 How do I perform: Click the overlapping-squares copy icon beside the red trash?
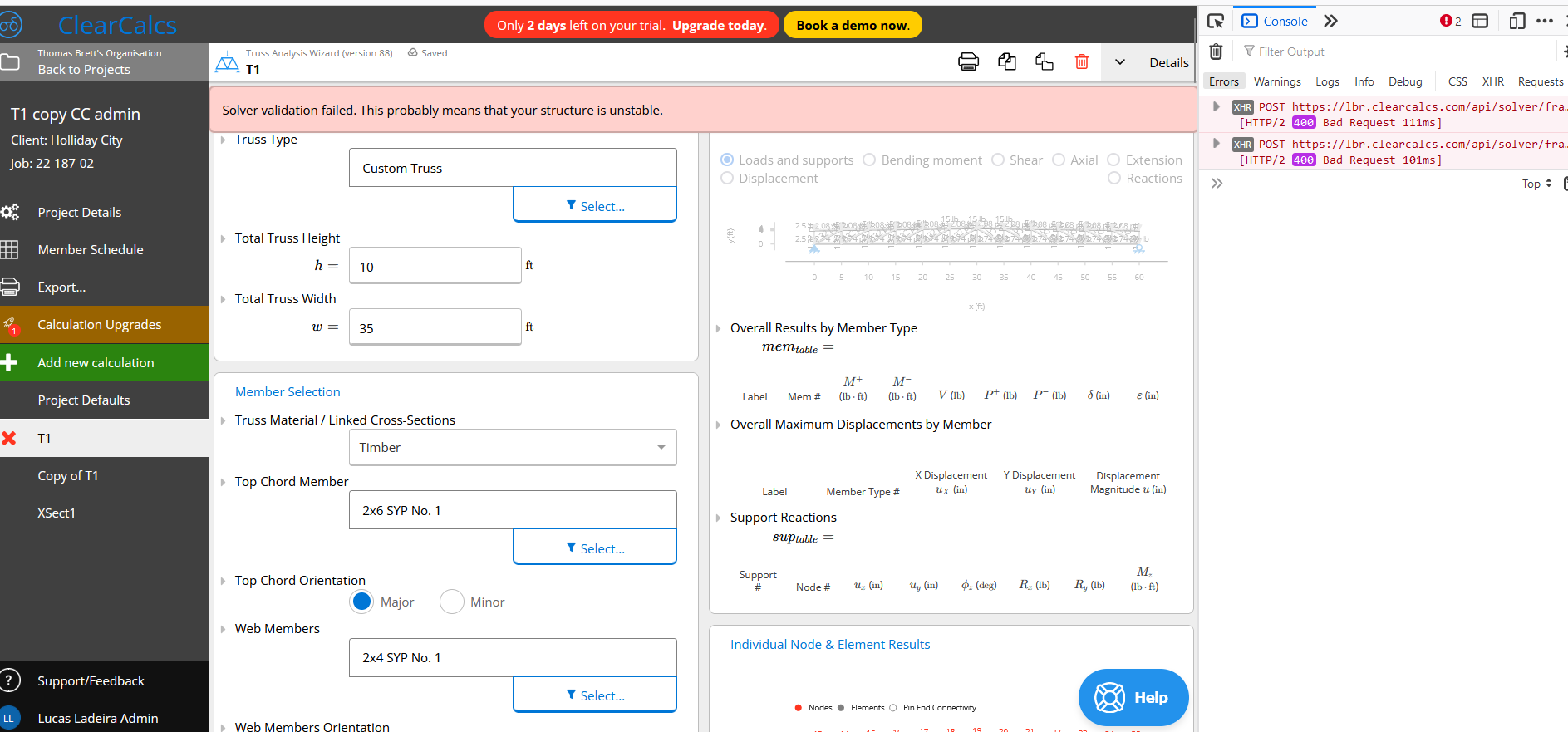(1045, 61)
